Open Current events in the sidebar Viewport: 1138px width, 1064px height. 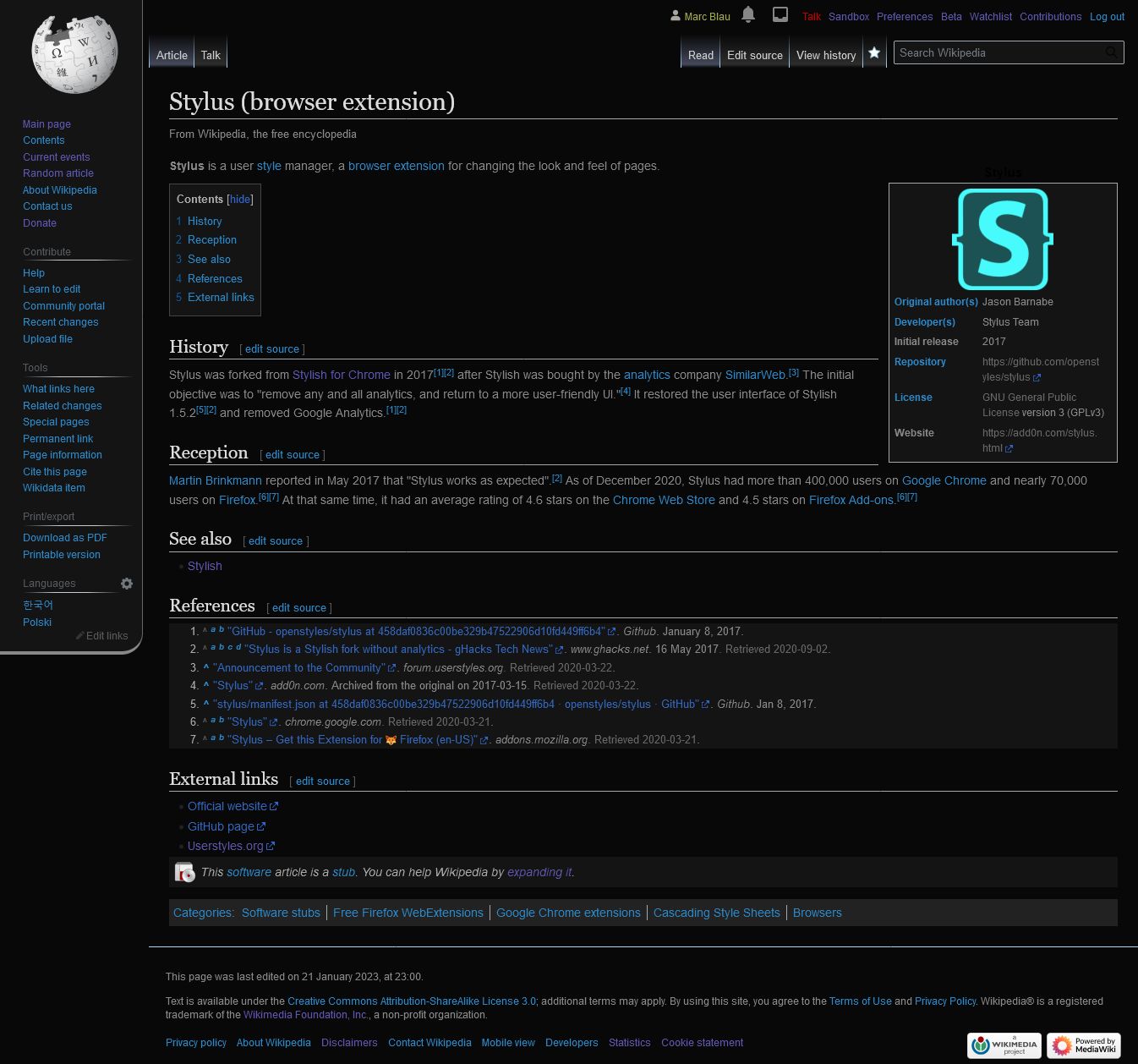point(57,157)
